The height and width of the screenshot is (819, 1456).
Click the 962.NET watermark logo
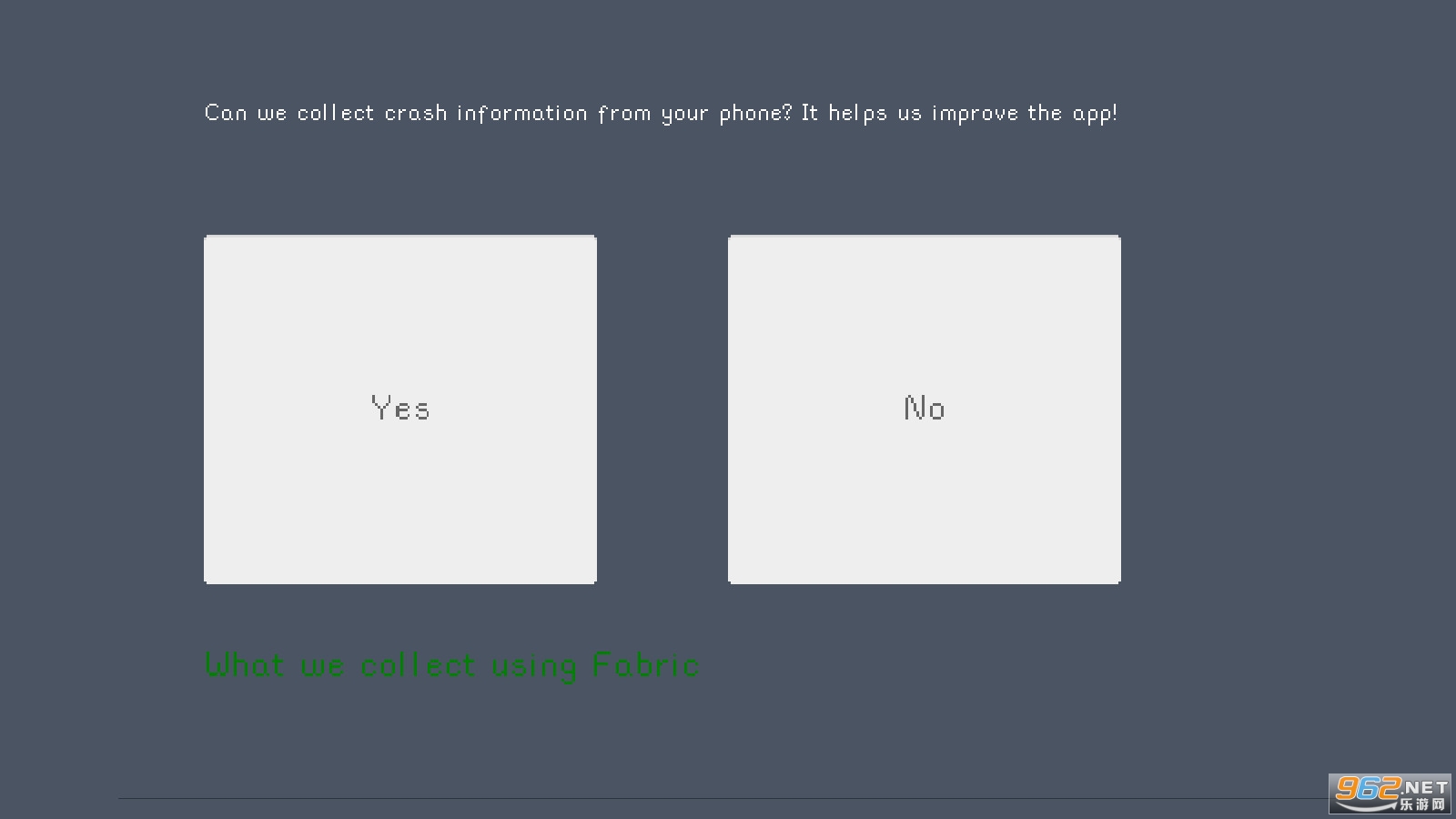click(x=1390, y=794)
